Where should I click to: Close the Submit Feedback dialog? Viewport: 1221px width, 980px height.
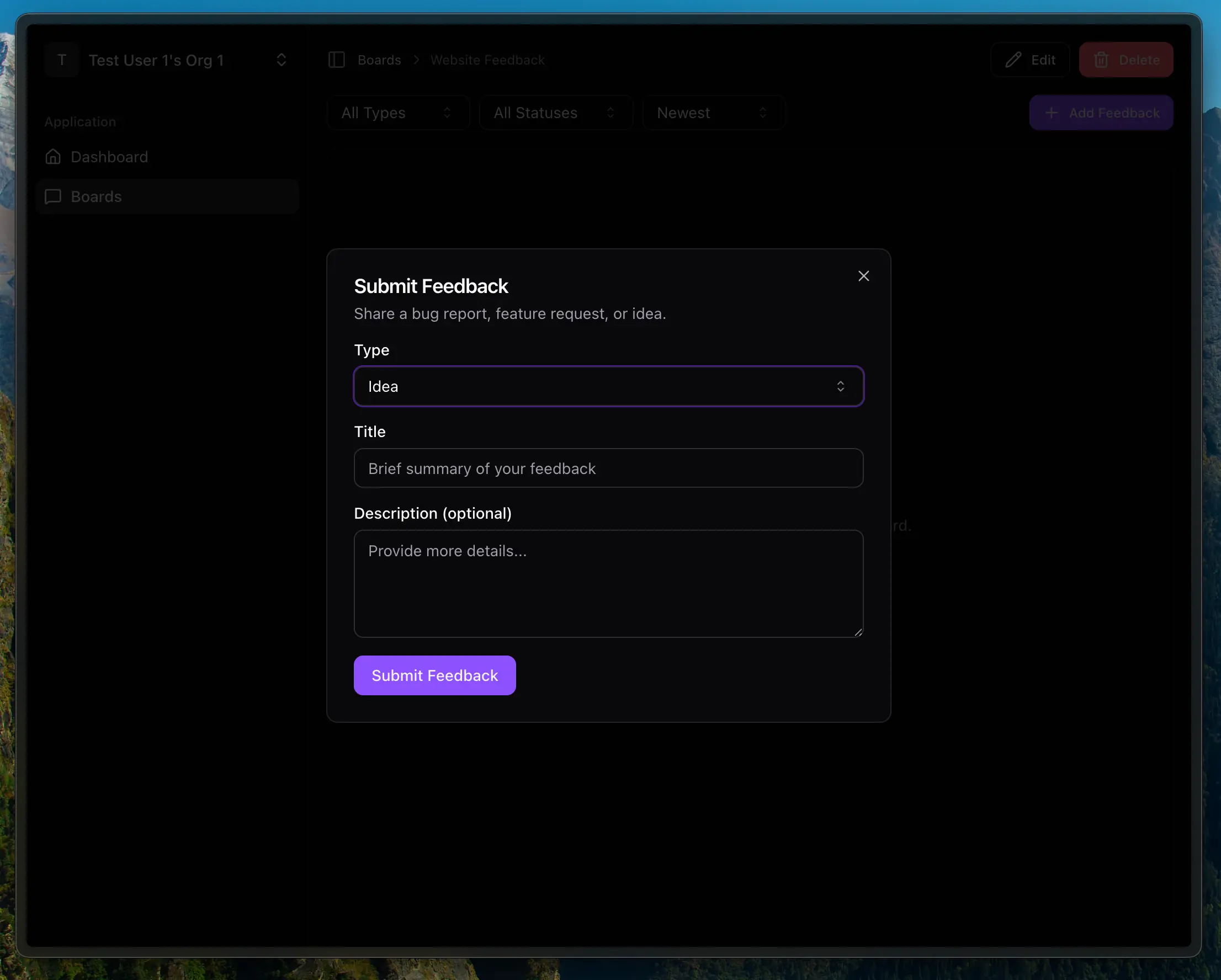863,276
